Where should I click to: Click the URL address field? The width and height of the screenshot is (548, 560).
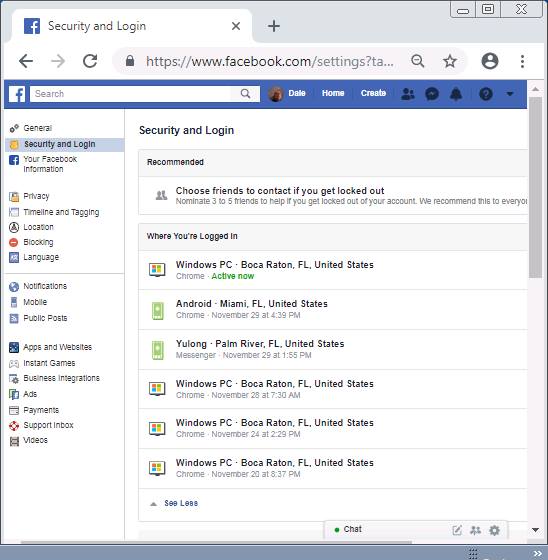coord(270,61)
